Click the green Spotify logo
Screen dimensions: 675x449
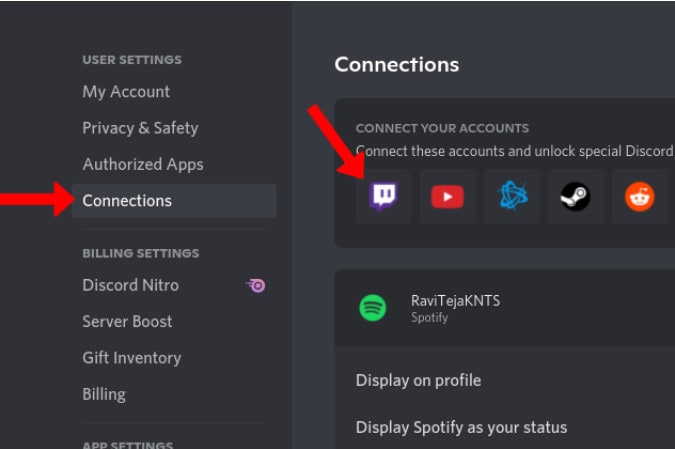click(x=373, y=308)
